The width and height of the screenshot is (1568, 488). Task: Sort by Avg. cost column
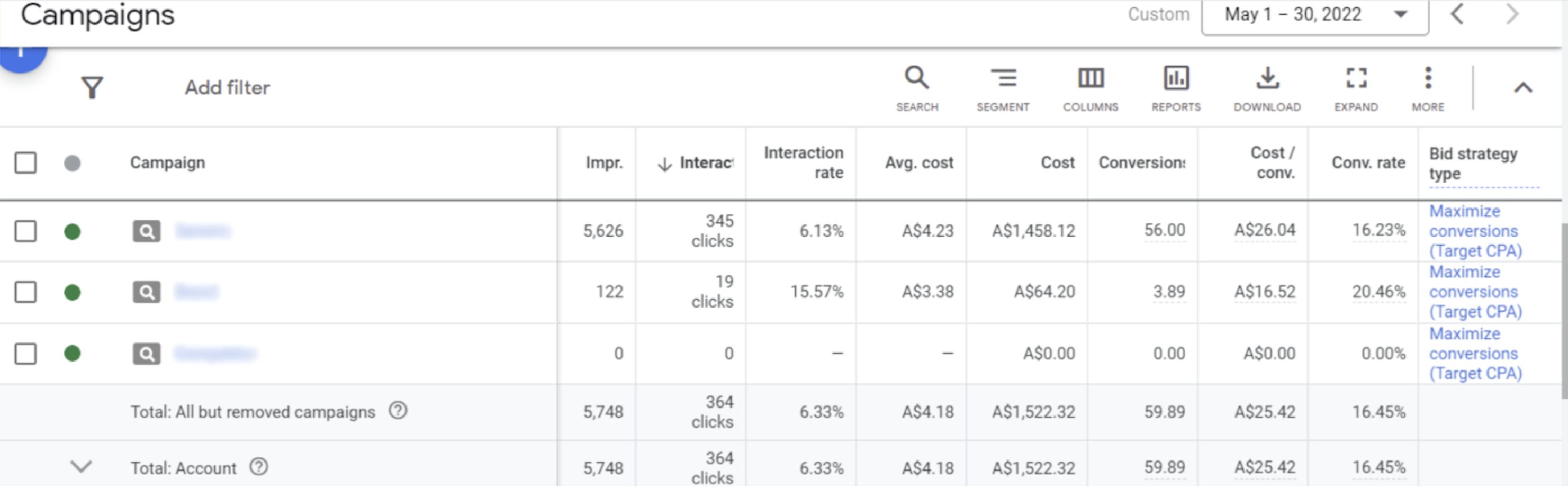[x=919, y=163]
